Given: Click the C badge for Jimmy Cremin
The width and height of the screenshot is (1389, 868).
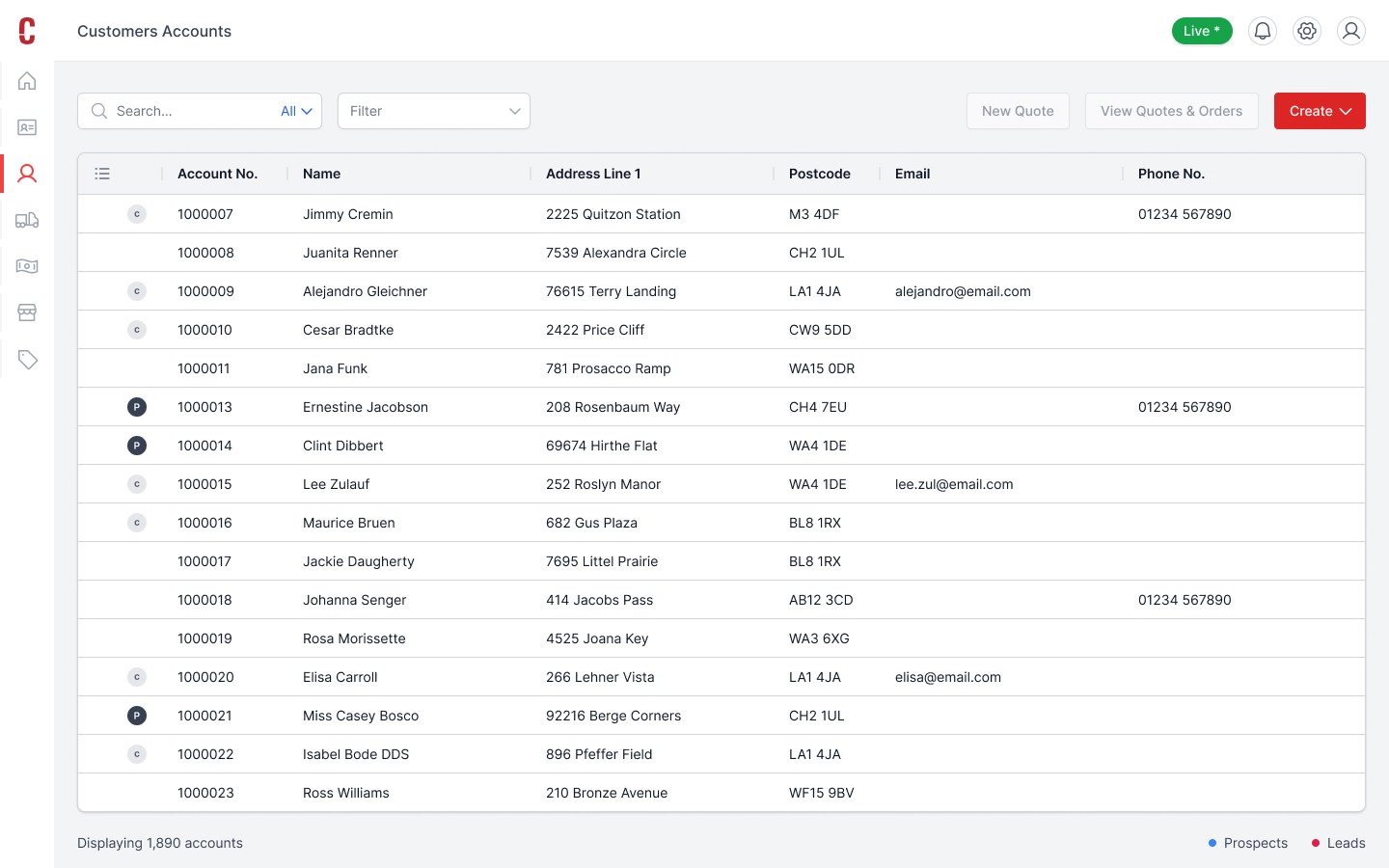Looking at the screenshot, I should pos(137,214).
